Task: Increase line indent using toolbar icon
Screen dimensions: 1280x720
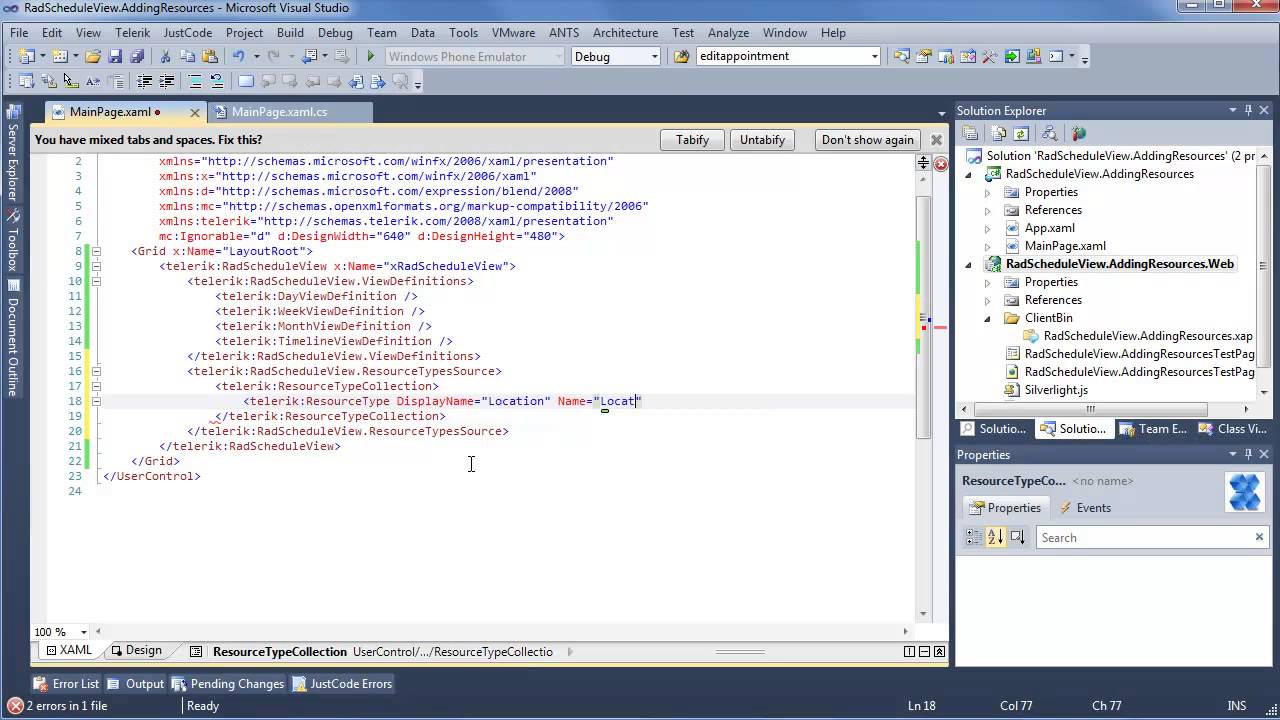Action: tap(166, 81)
